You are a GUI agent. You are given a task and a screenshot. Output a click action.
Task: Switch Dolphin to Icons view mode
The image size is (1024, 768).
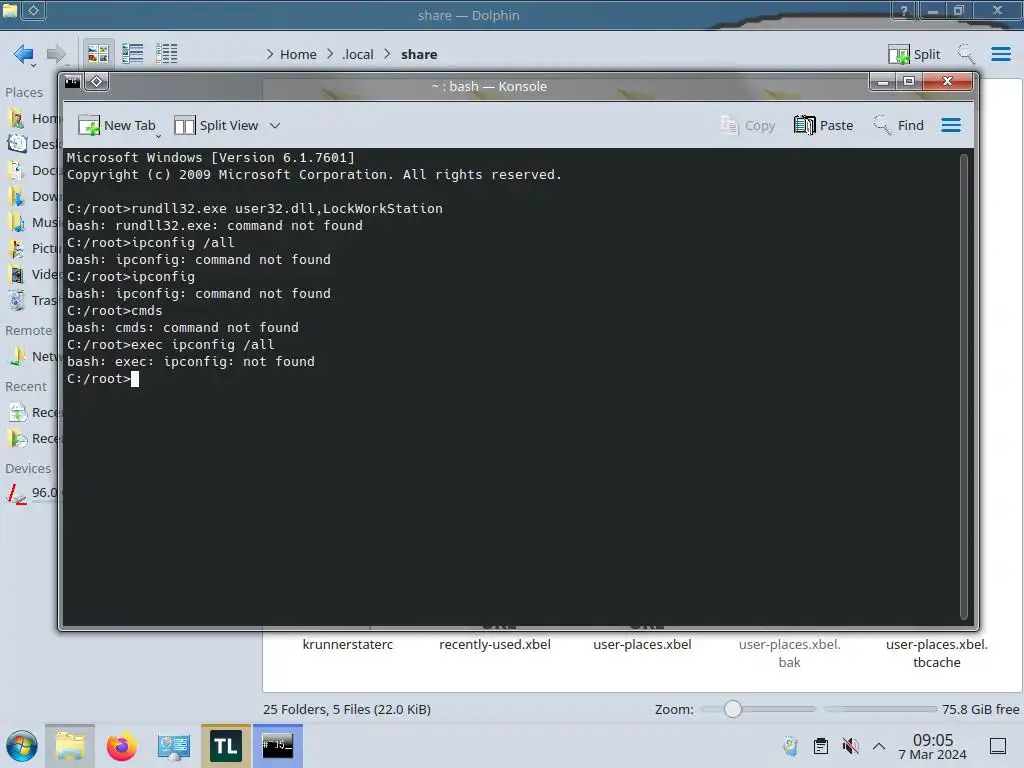[x=98, y=54]
